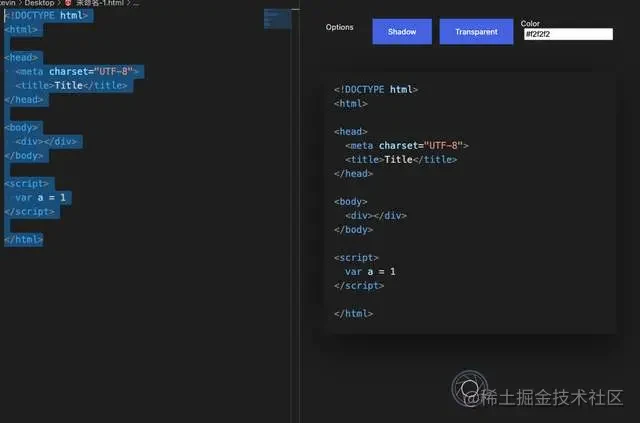Screen dimensions: 640x423
Task: Click the watermark logo icon
Action: click(x=469, y=388)
